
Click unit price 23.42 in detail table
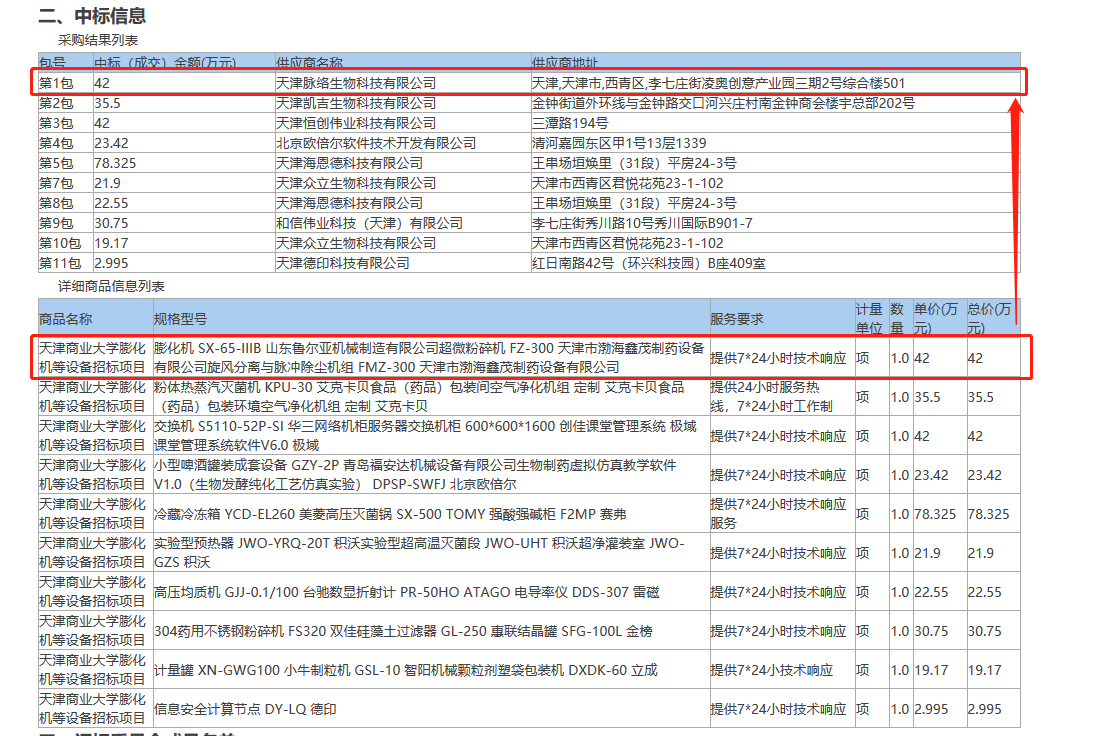click(931, 475)
